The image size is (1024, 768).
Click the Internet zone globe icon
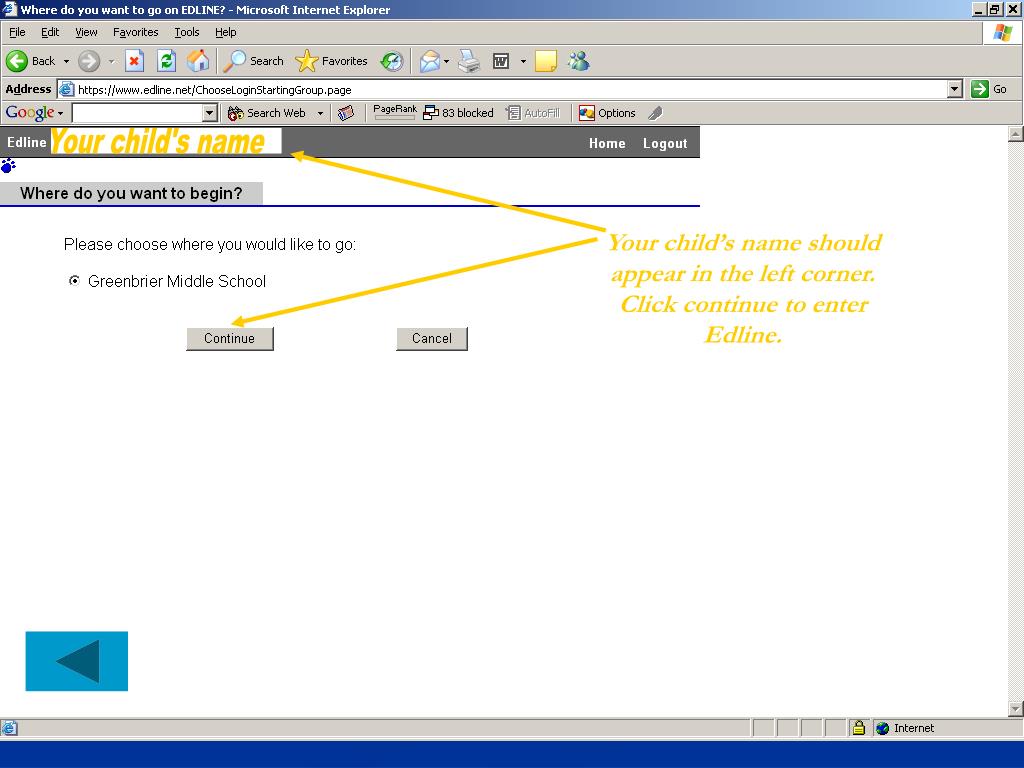[882, 728]
